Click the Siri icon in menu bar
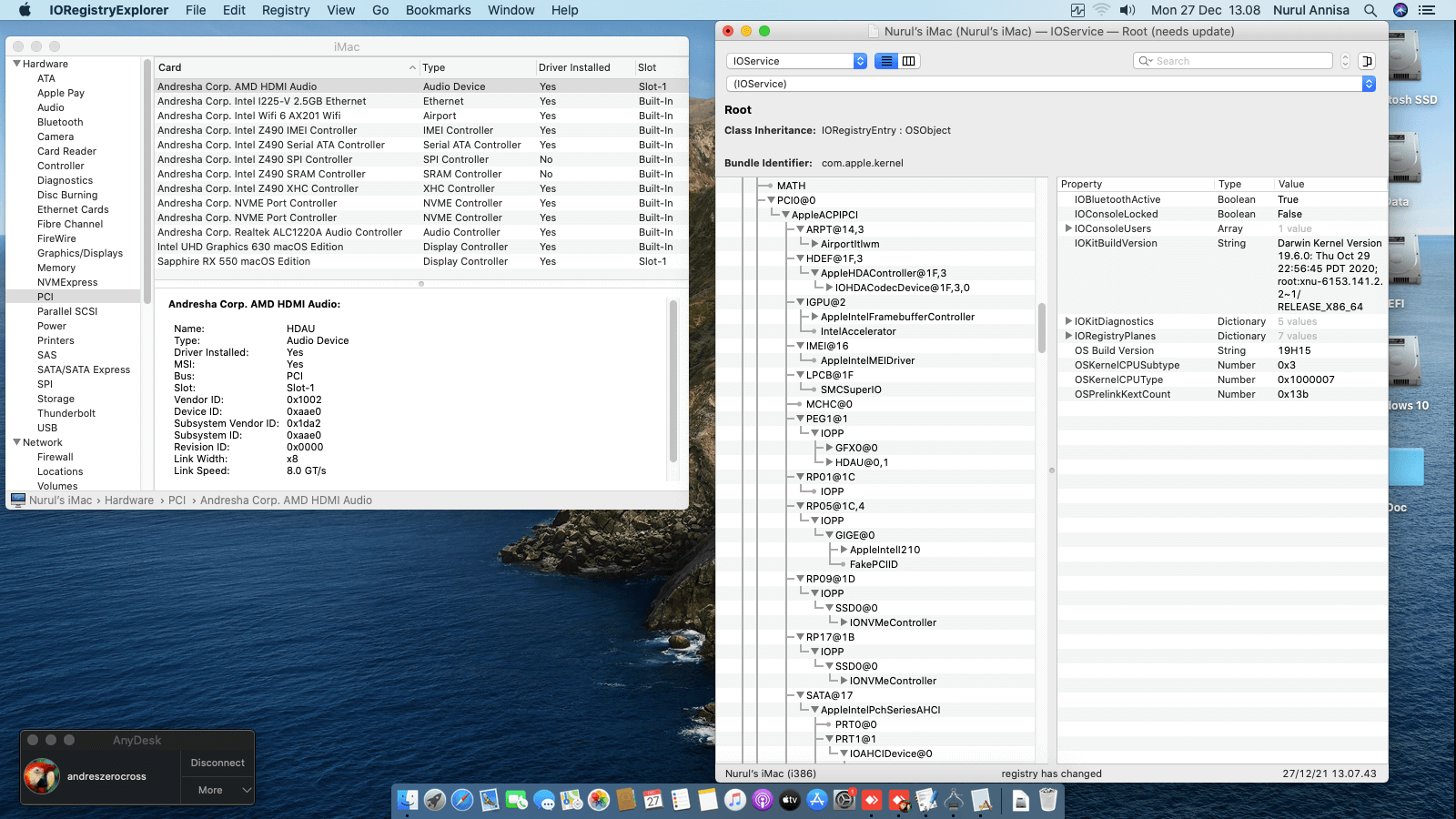Image resolution: width=1456 pixels, height=819 pixels. coord(1400,10)
